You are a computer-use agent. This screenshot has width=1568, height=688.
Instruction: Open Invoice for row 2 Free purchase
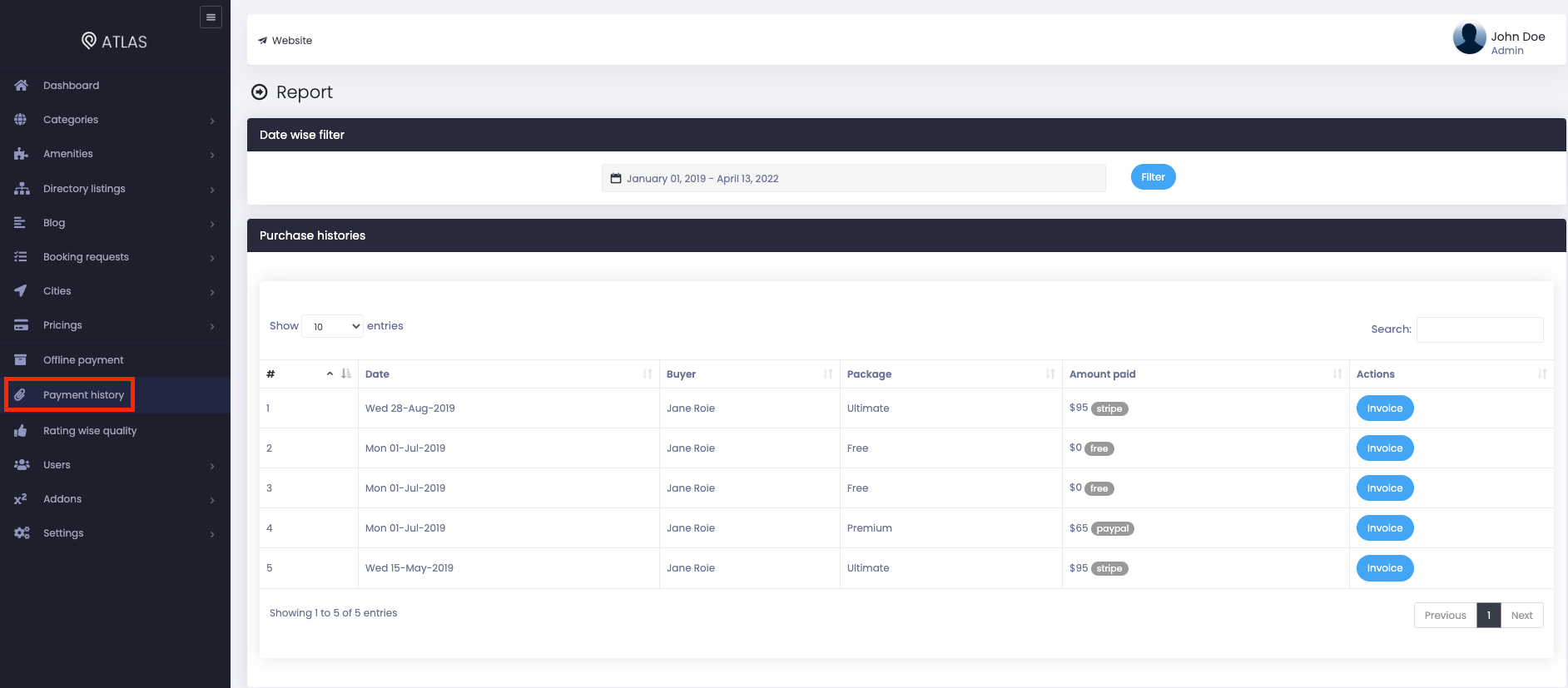click(1385, 448)
